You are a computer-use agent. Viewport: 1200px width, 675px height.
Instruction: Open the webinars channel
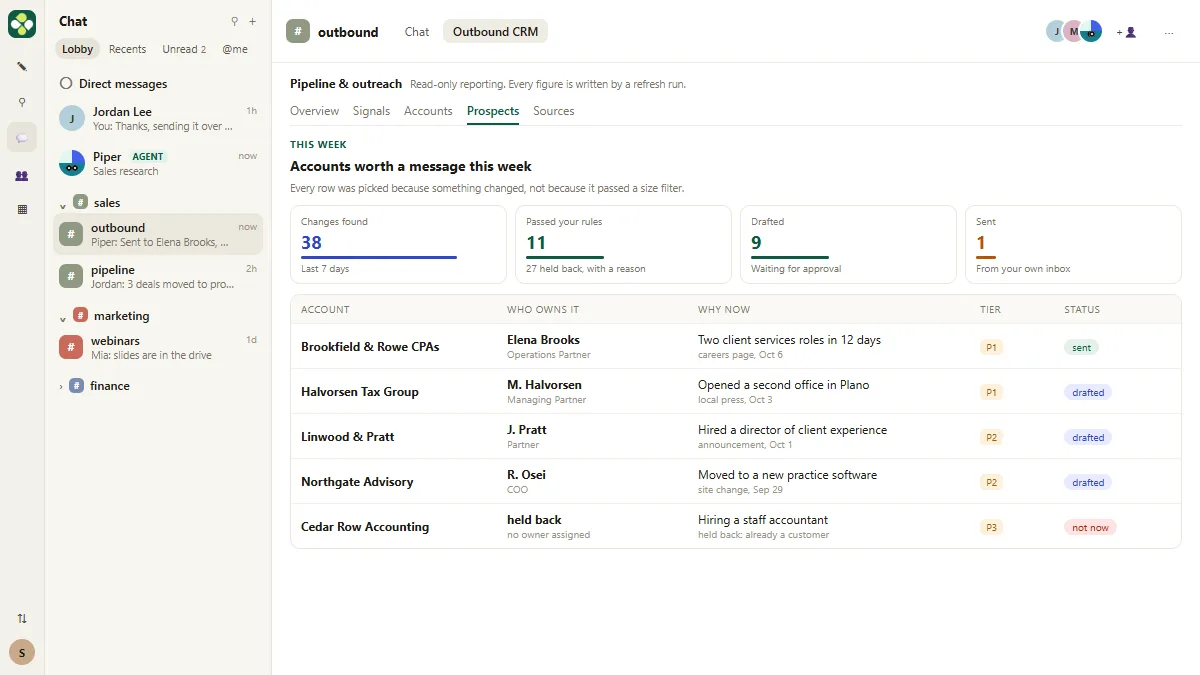click(158, 347)
